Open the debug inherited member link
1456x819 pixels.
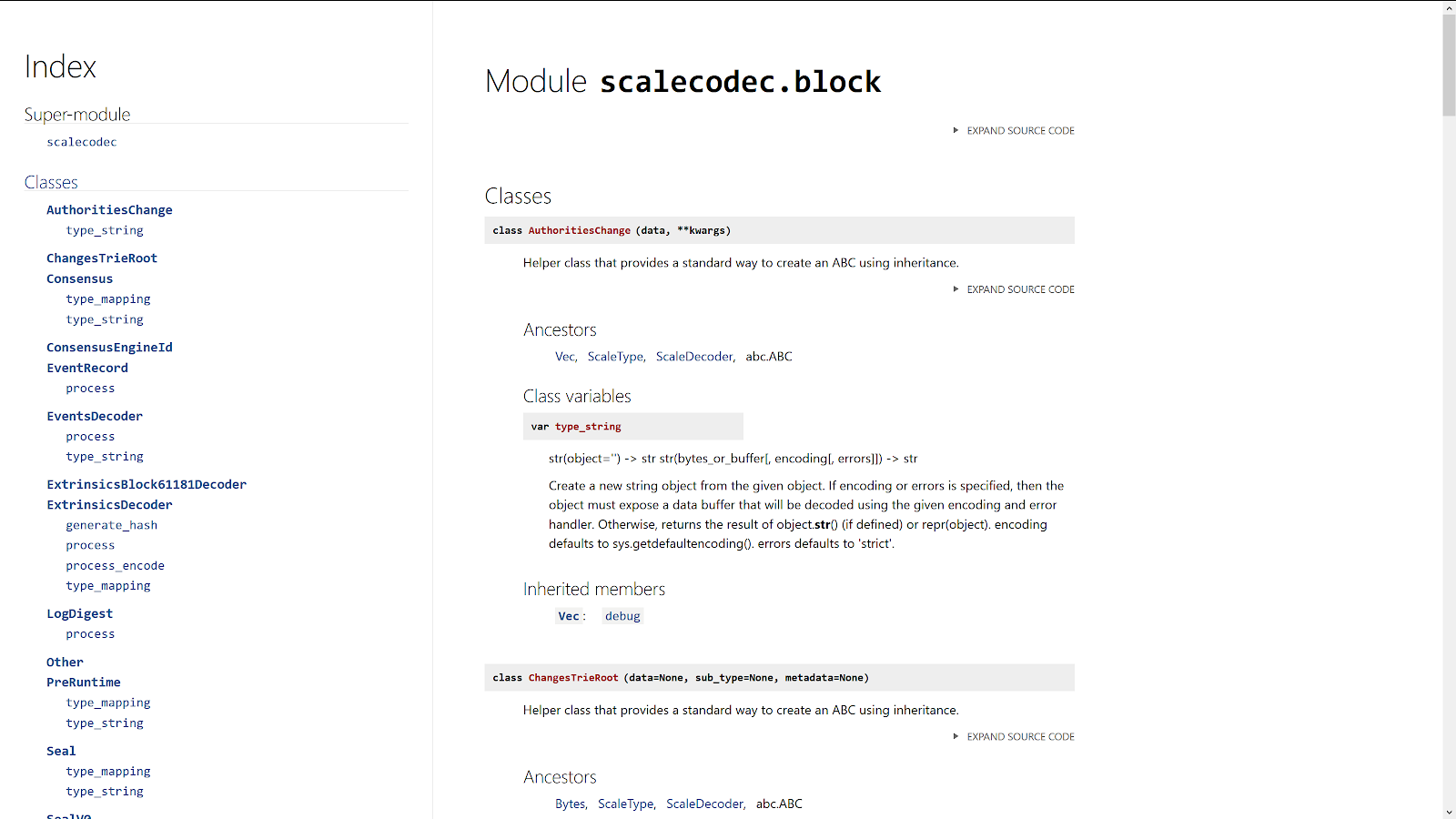tap(622, 616)
